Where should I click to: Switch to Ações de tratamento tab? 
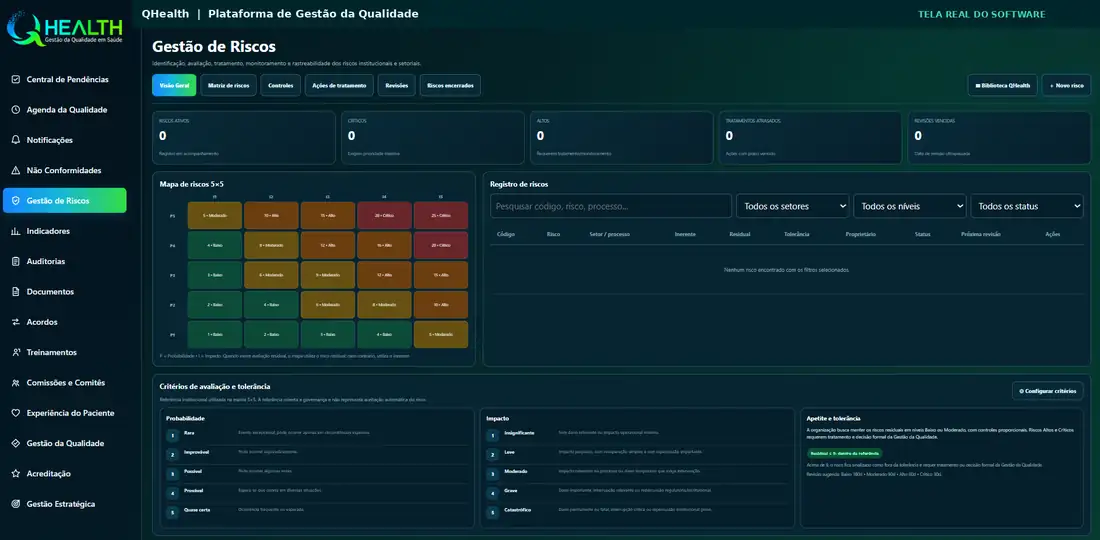click(339, 86)
